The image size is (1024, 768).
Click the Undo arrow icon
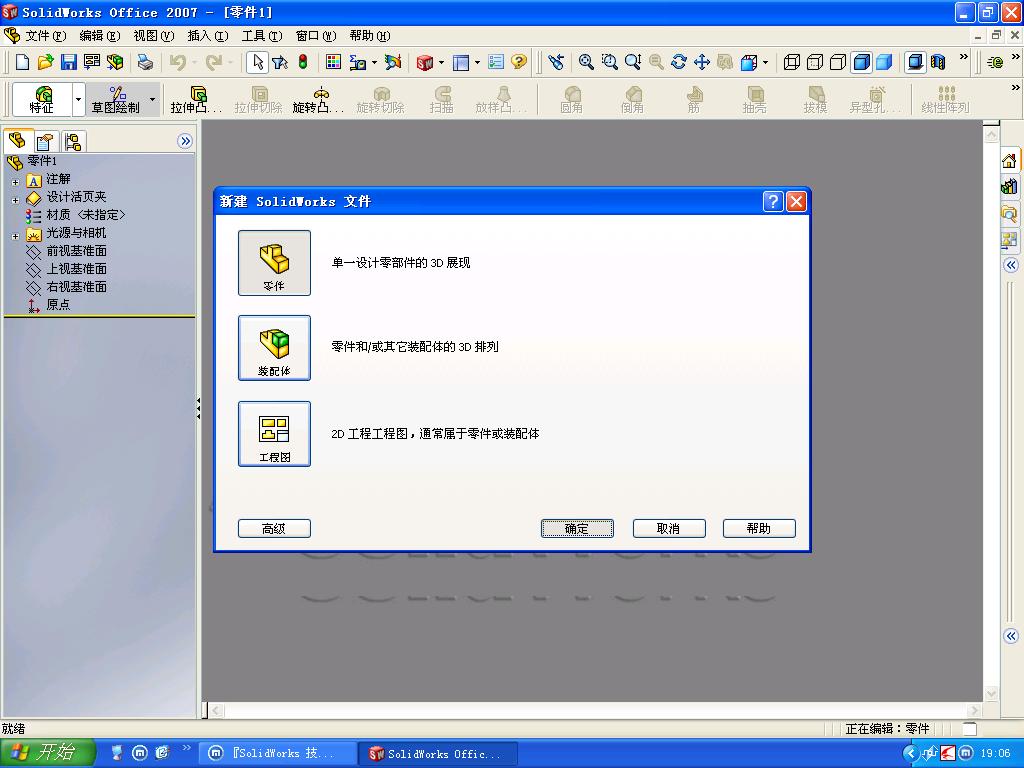point(178,62)
